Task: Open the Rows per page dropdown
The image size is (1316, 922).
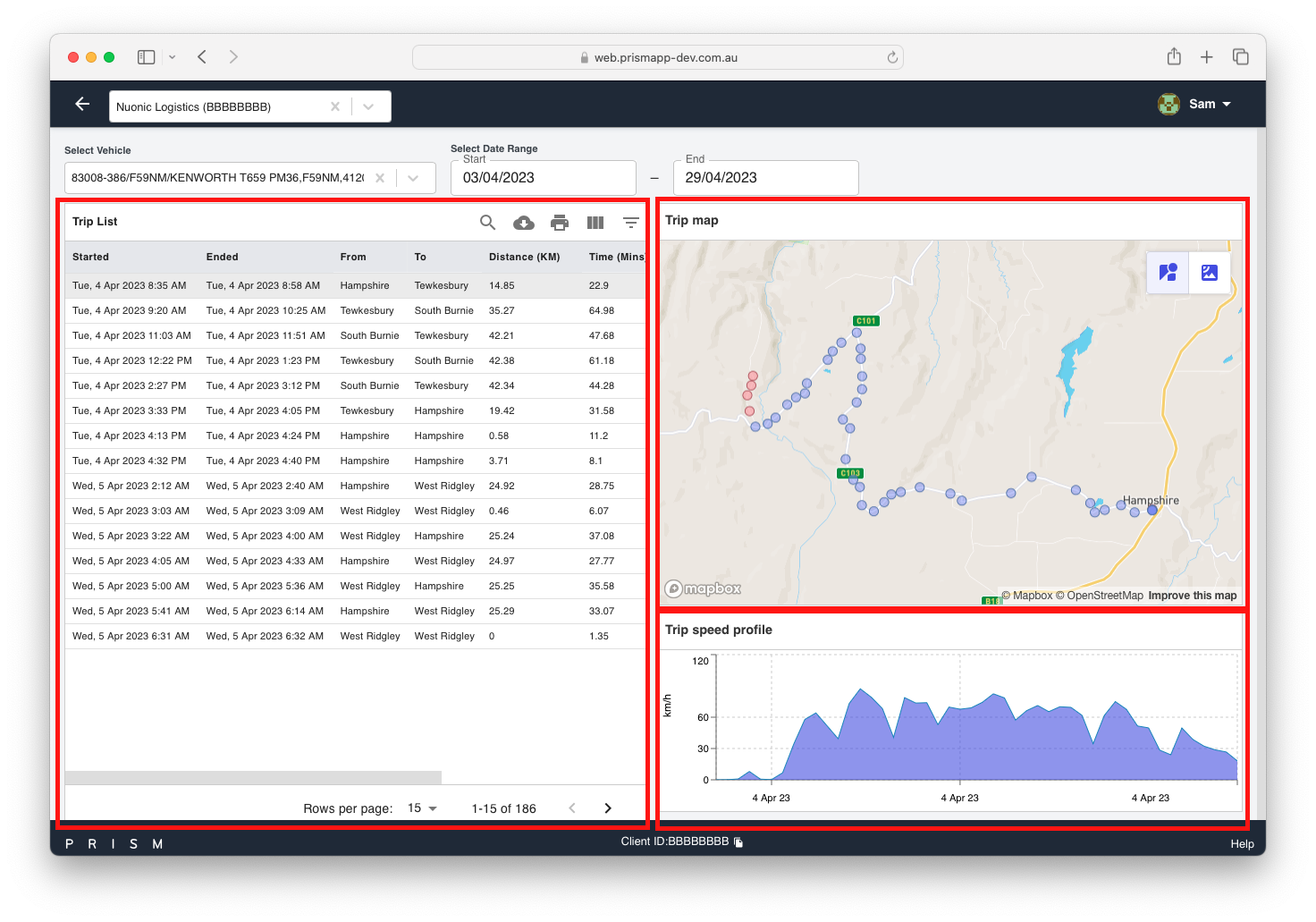Action: 422,808
